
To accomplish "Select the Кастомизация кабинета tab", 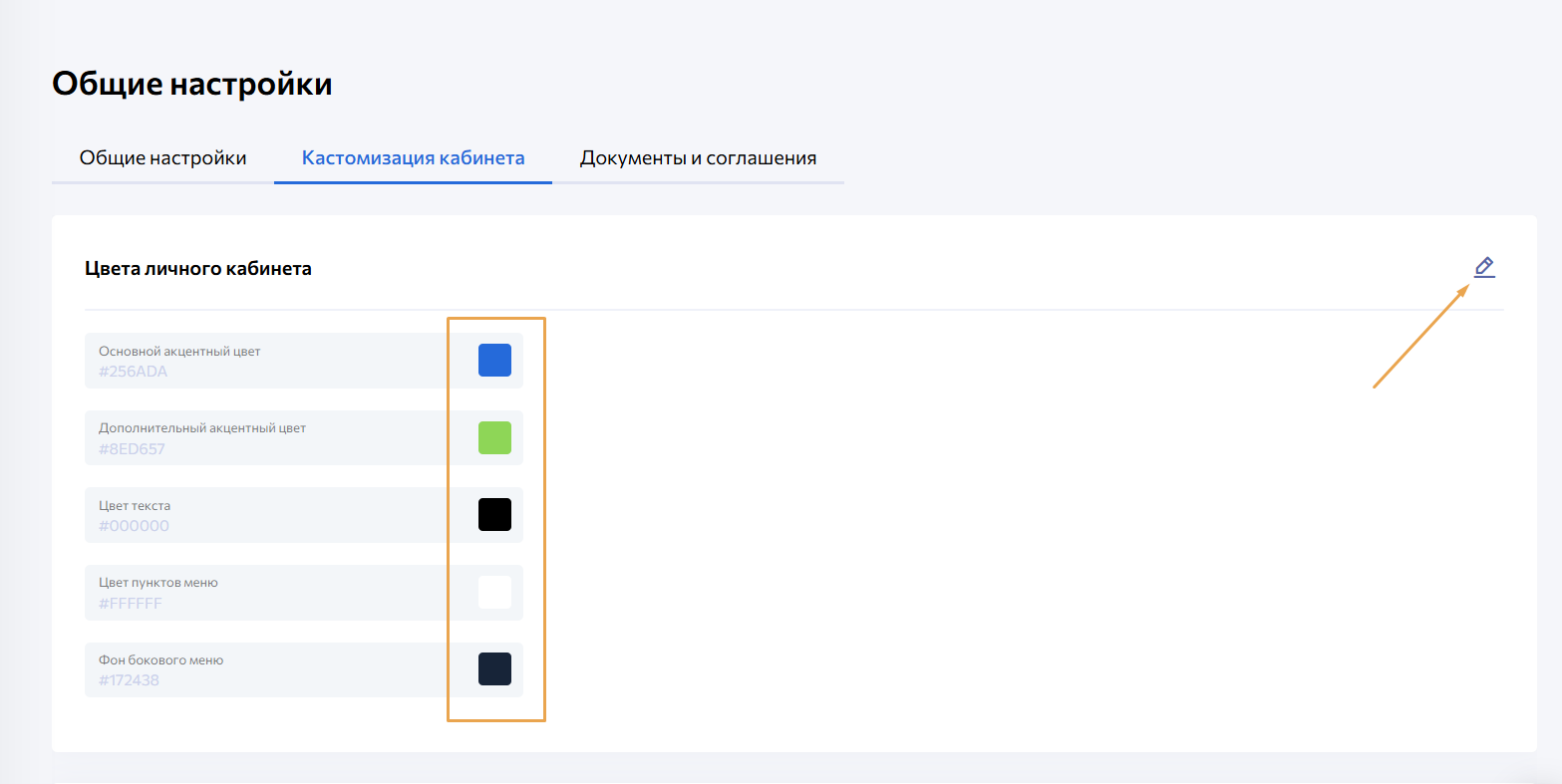I will 413,158.
